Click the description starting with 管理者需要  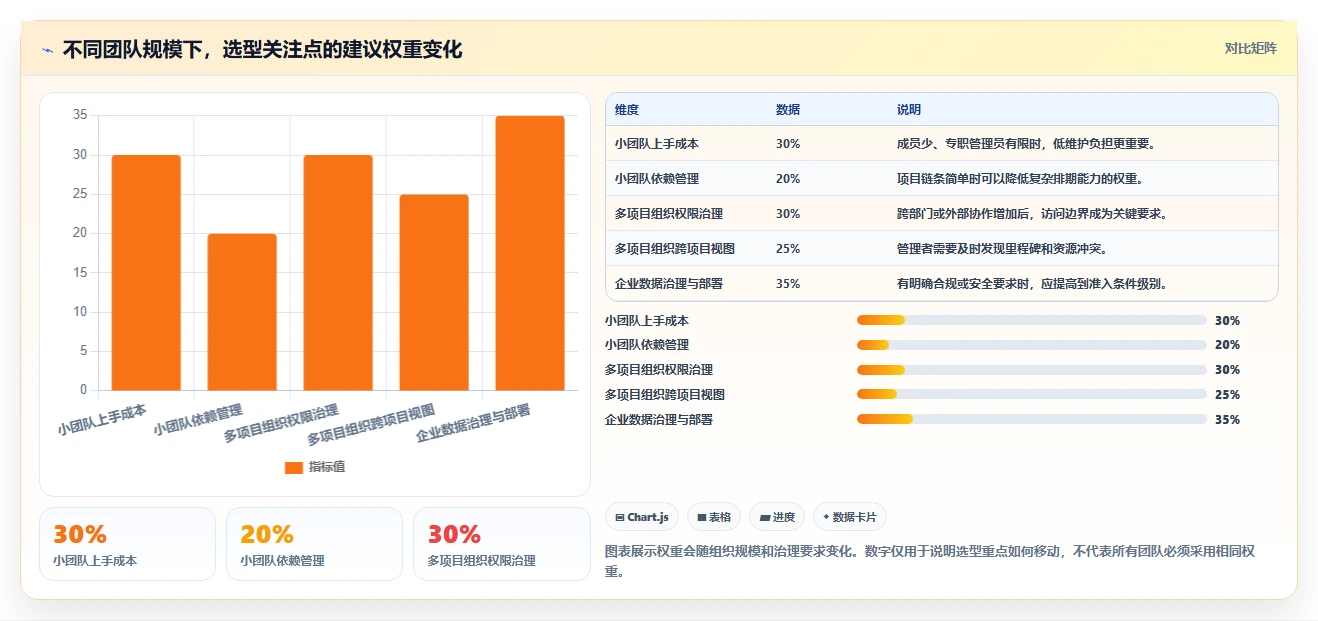tap(1002, 249)
